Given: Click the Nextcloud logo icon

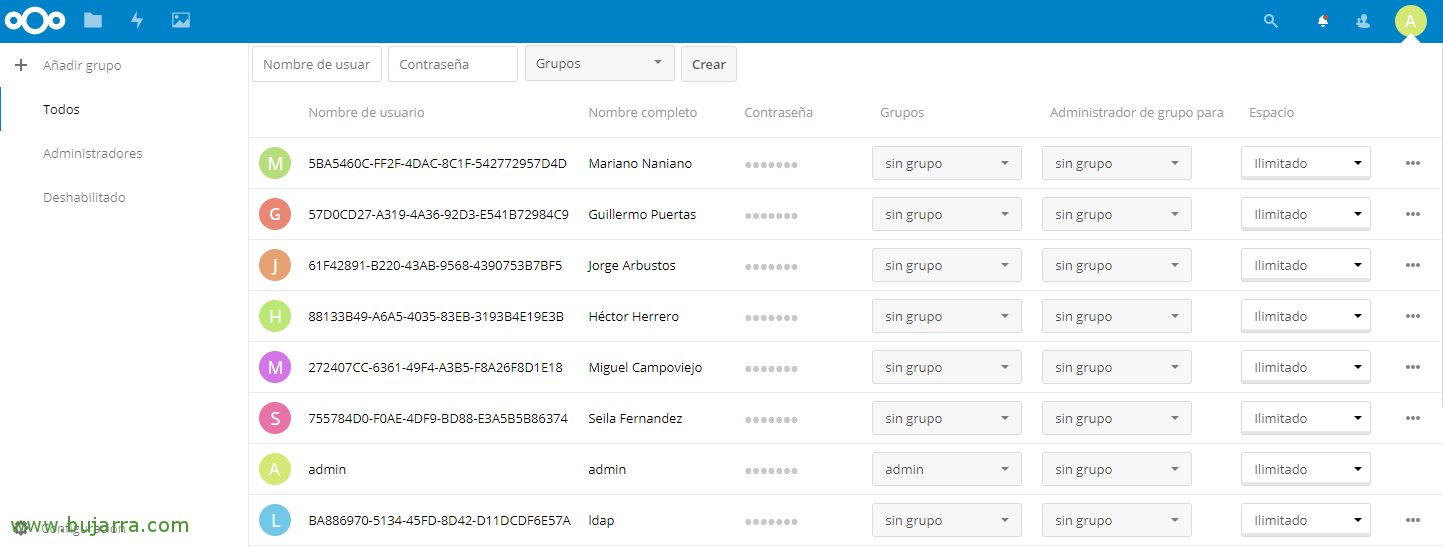Looking at the screenshot, I should (x=35, y=20).
